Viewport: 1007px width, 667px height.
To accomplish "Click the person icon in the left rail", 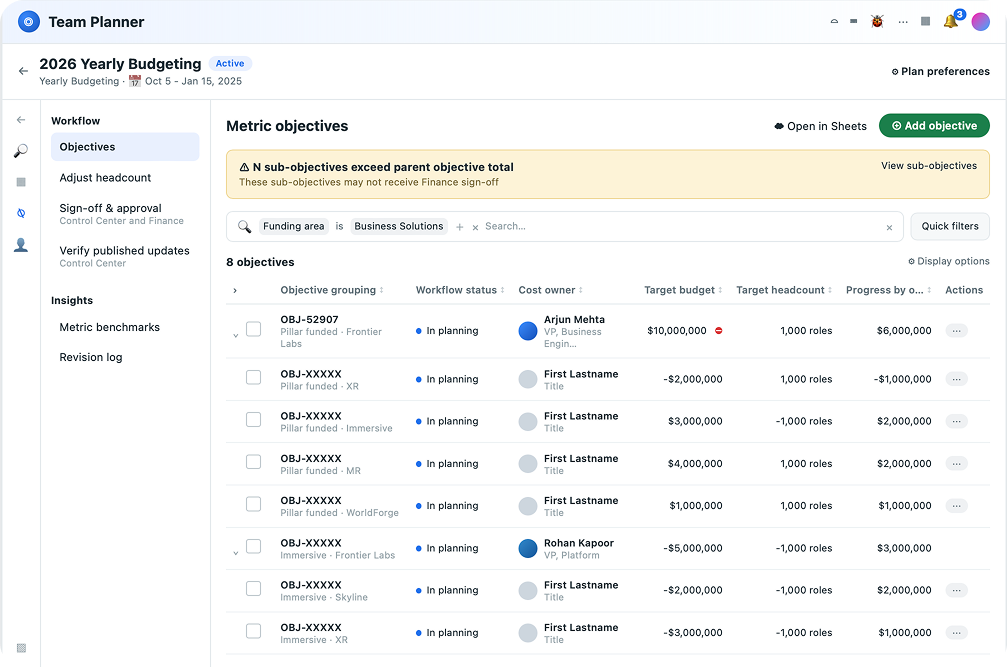I will 21,245.
